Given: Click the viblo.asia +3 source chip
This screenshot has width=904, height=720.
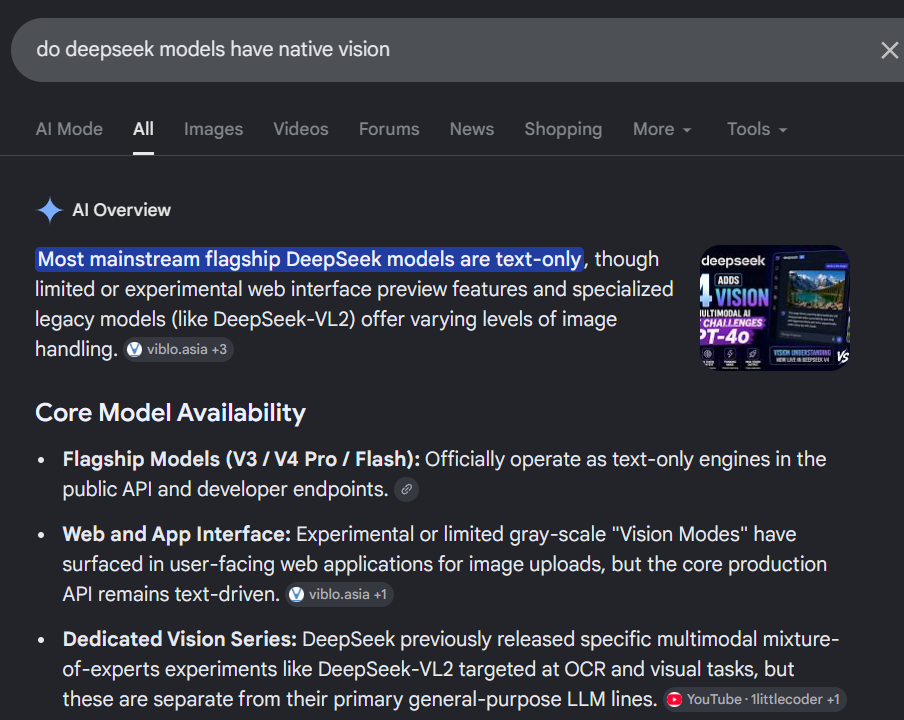Looking at the screenshot, I should (178, 349).
